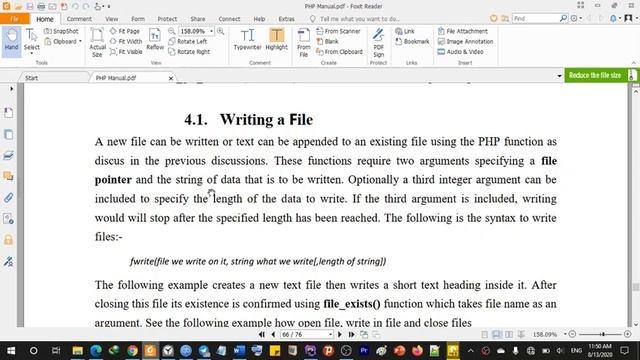The height and width of the screenshot is (360, 640).
Task: Open the status bar zoom level dropdown
Action: (x=565, y=334)
